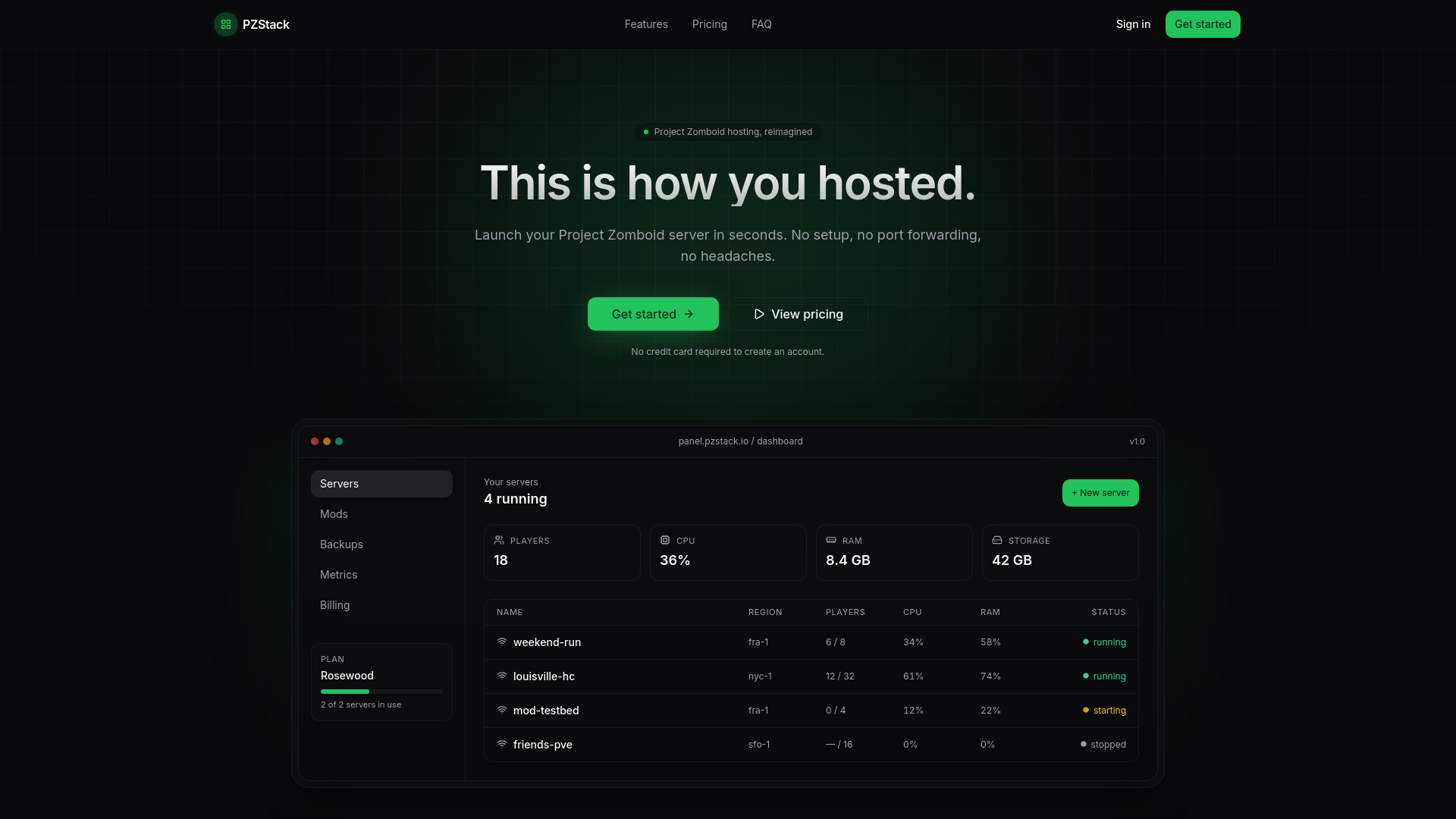Click the CPU chip icon in stats card
Viewport: 1456px width, 819px height.
click(665, 540)
